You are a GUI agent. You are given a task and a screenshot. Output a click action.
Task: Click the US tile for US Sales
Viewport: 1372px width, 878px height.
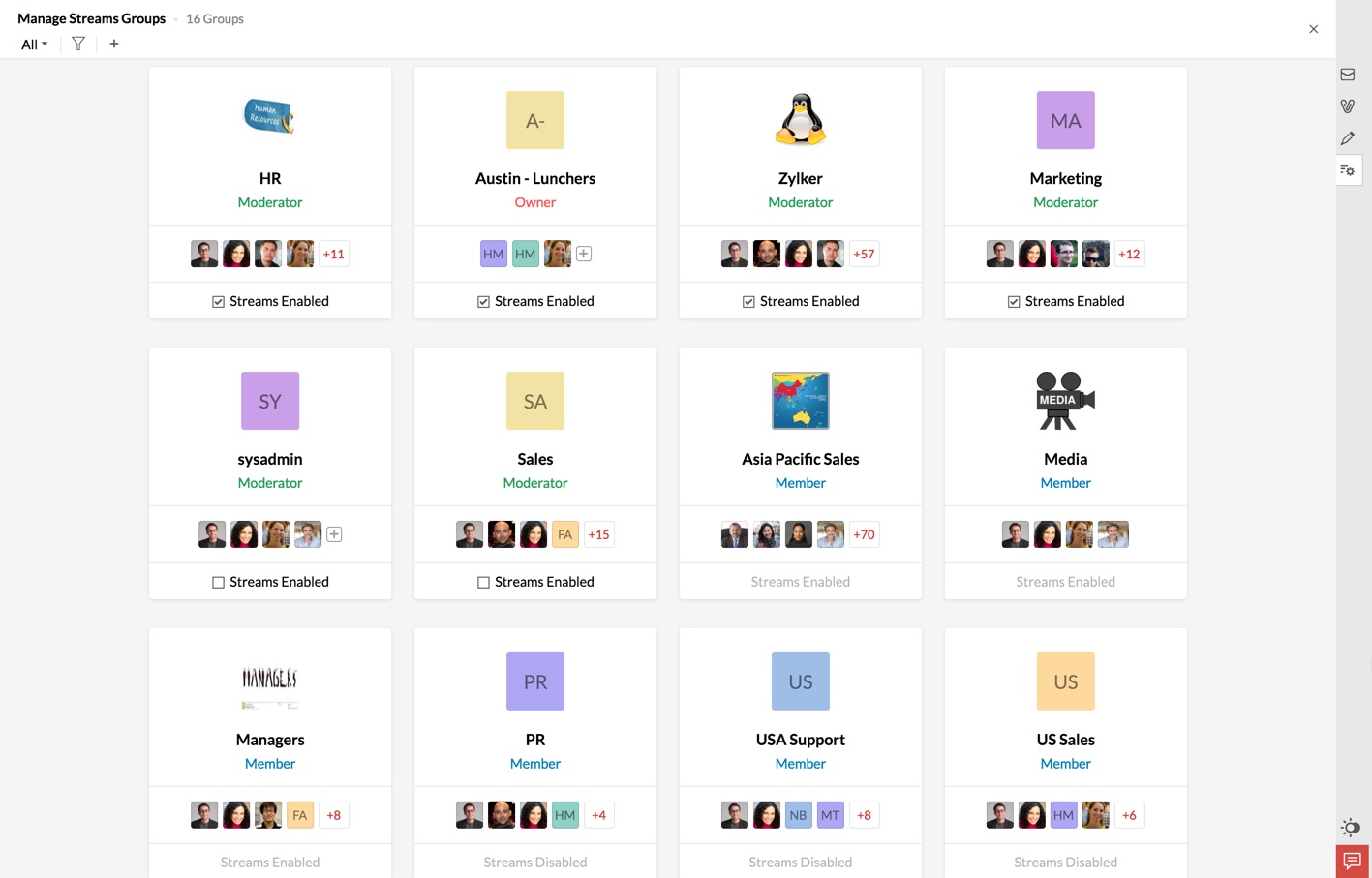[1066, 681]
